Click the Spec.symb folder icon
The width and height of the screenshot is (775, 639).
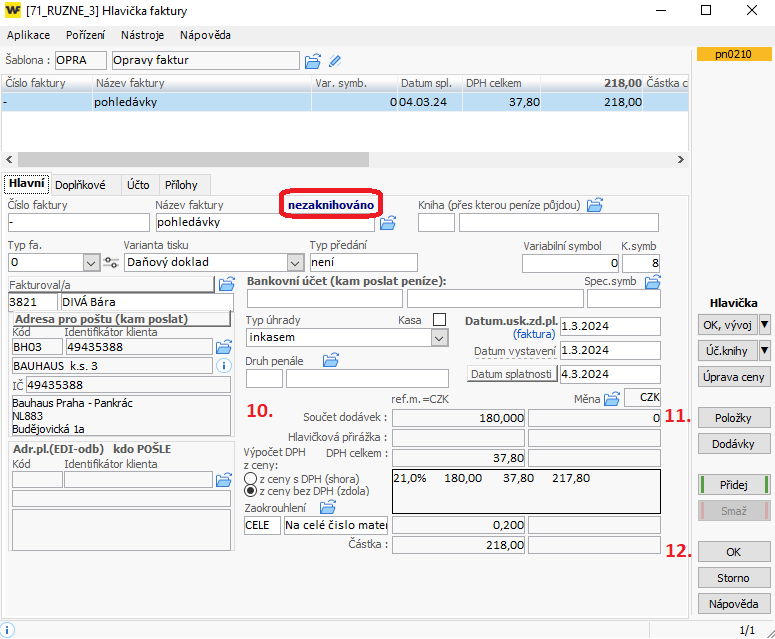coord(653,282)
